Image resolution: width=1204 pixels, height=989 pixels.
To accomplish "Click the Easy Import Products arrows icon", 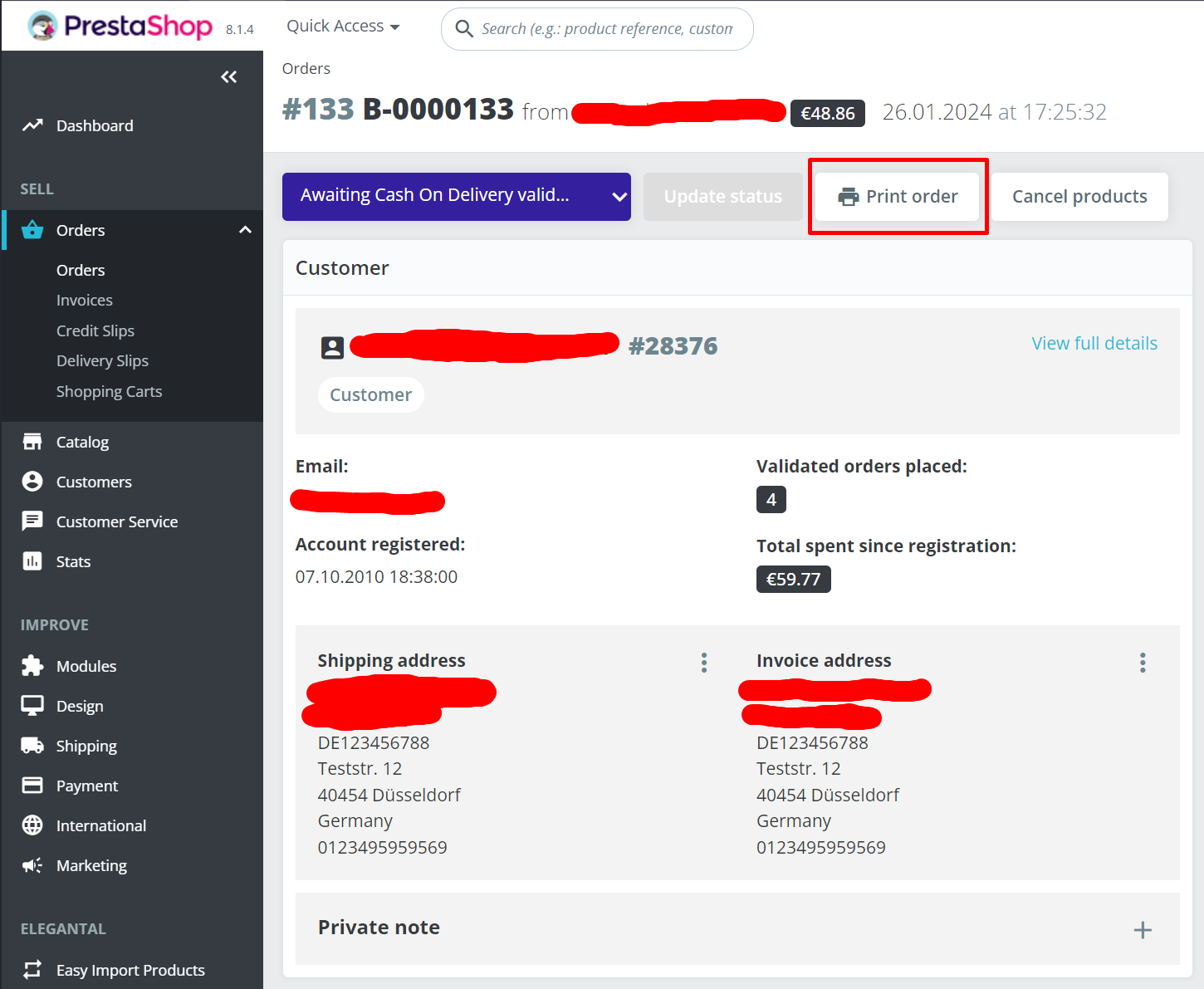I will [x=32, y=970].
